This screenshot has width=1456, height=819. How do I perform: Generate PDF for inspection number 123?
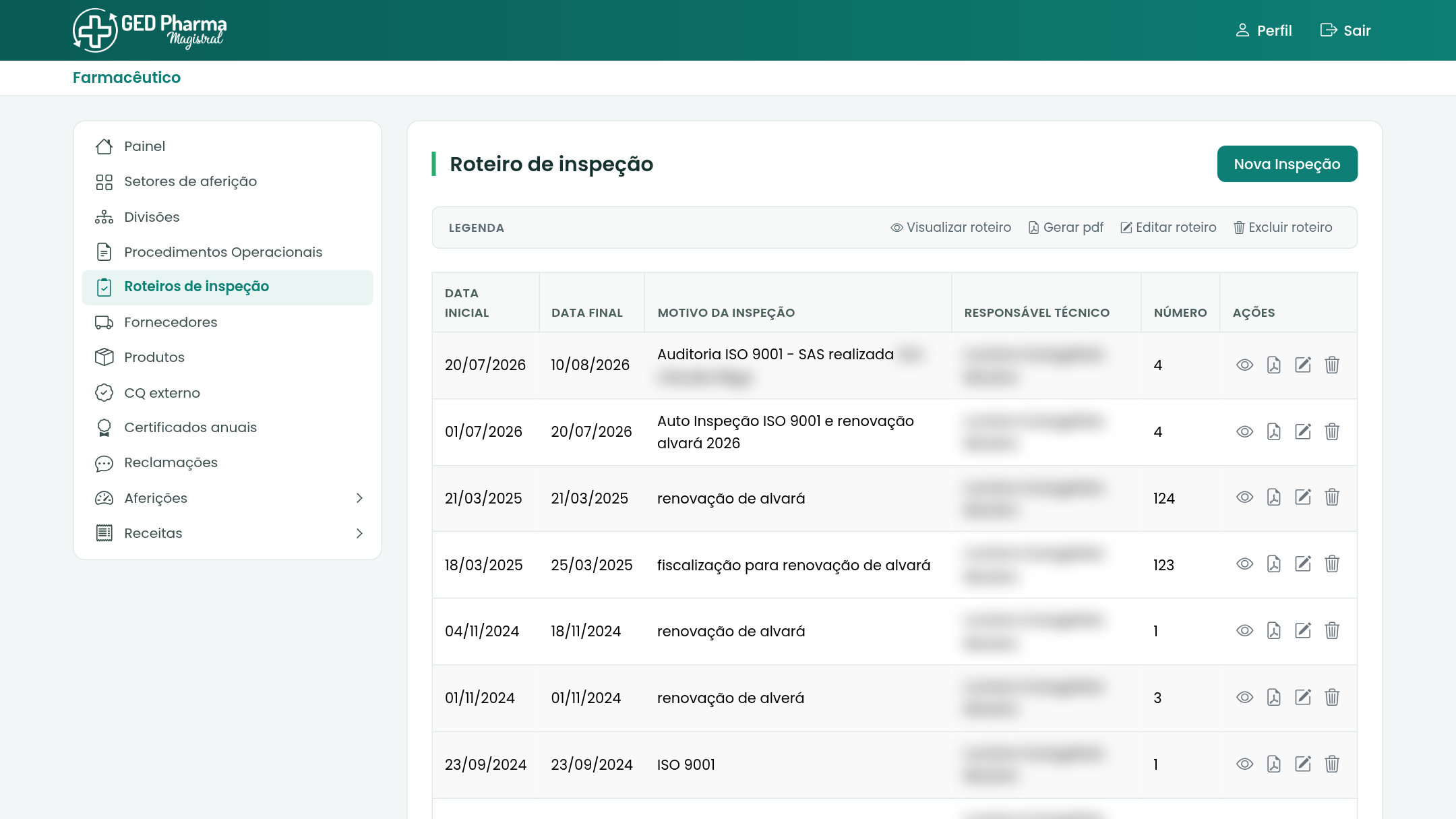point(1273,564)
